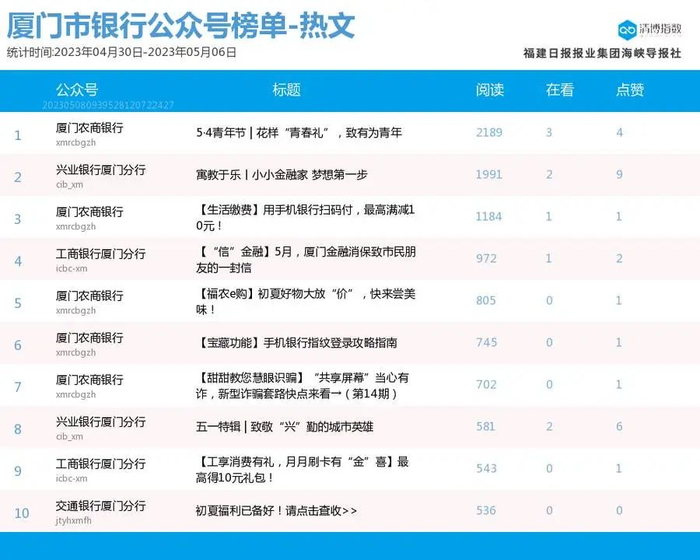Click account ID cib_xm in rank 2 row

tap(70, 184)
